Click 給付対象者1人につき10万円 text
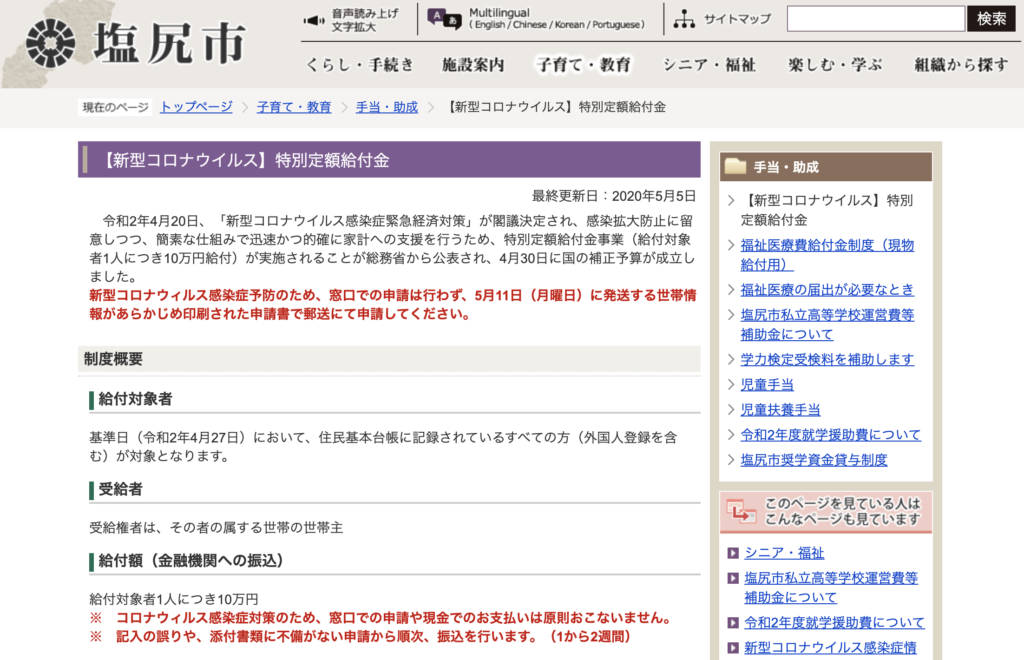Image resolution: width=1024 pixels, height=660 pixels. click(174, 599)
